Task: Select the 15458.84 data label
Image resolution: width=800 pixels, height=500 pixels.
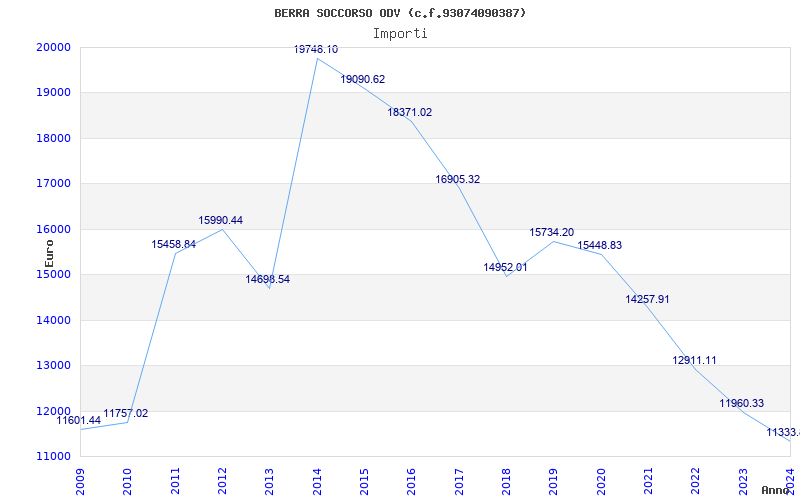Action: click(x=173, y=244)
